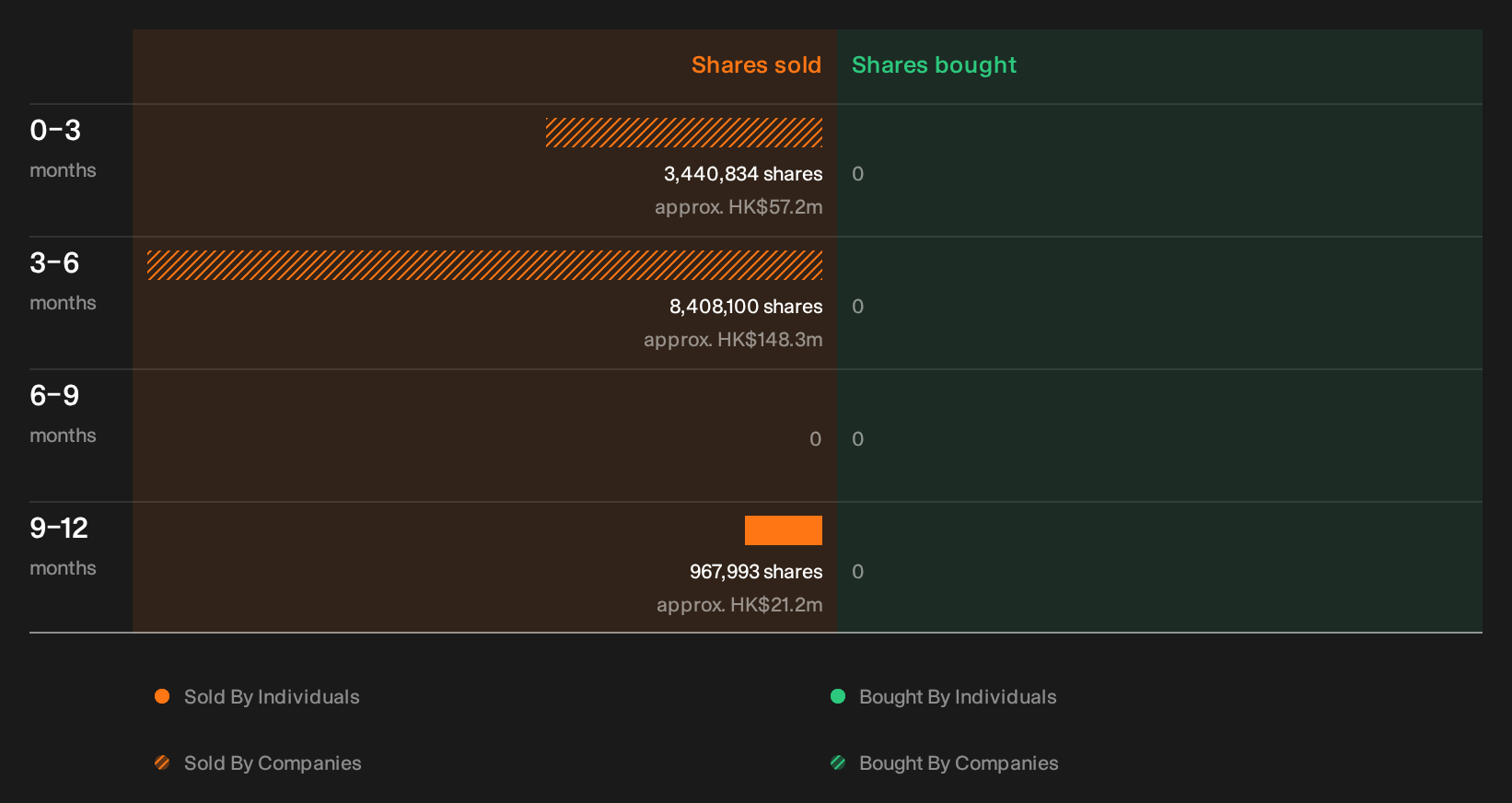The width and height of the screenshot is (1512, 803).
Task: Click the approx. HK$21.2m amount
Action: [739, 605]
